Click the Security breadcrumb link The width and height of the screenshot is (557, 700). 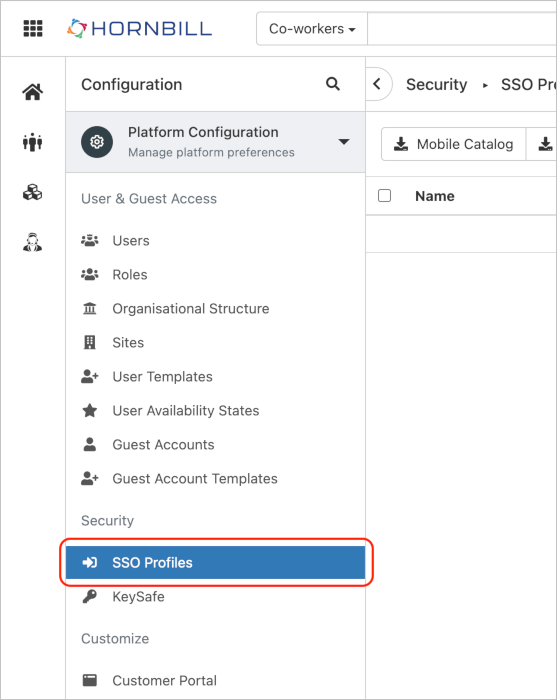pyautogui.click(x=436, y=84)
